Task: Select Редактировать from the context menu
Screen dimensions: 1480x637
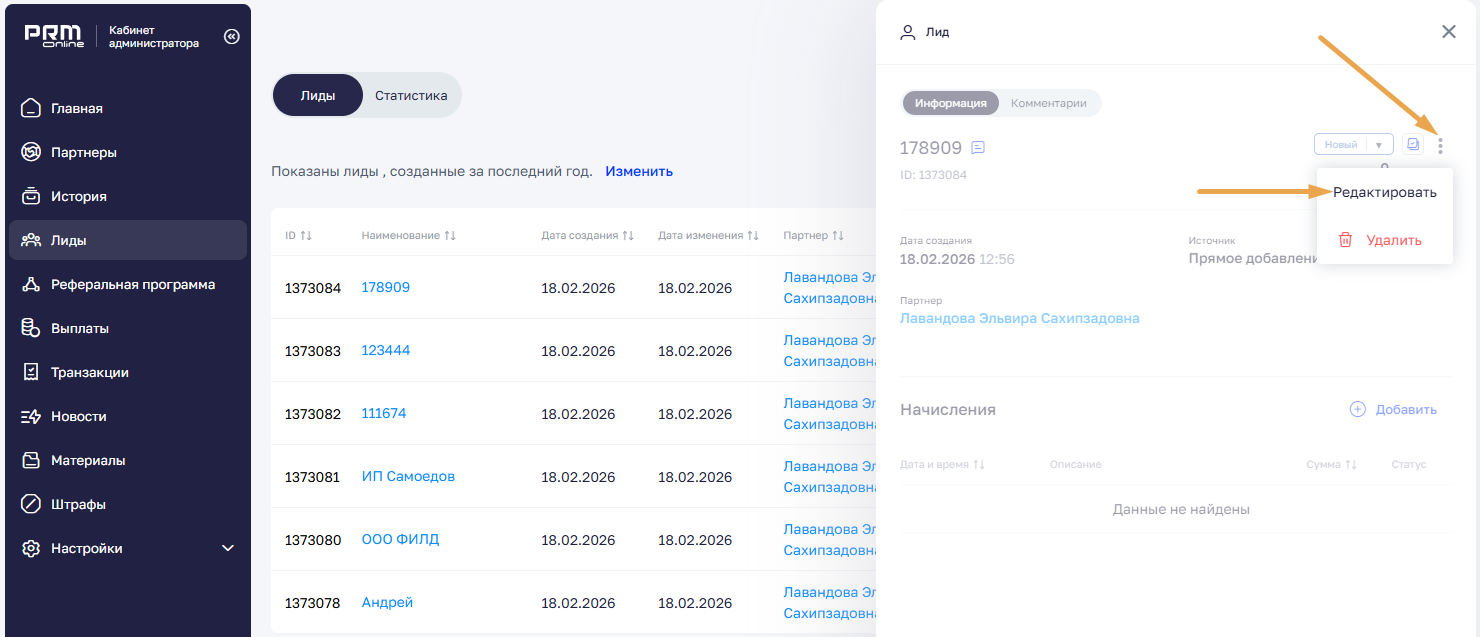Action: click(1384, 193)
